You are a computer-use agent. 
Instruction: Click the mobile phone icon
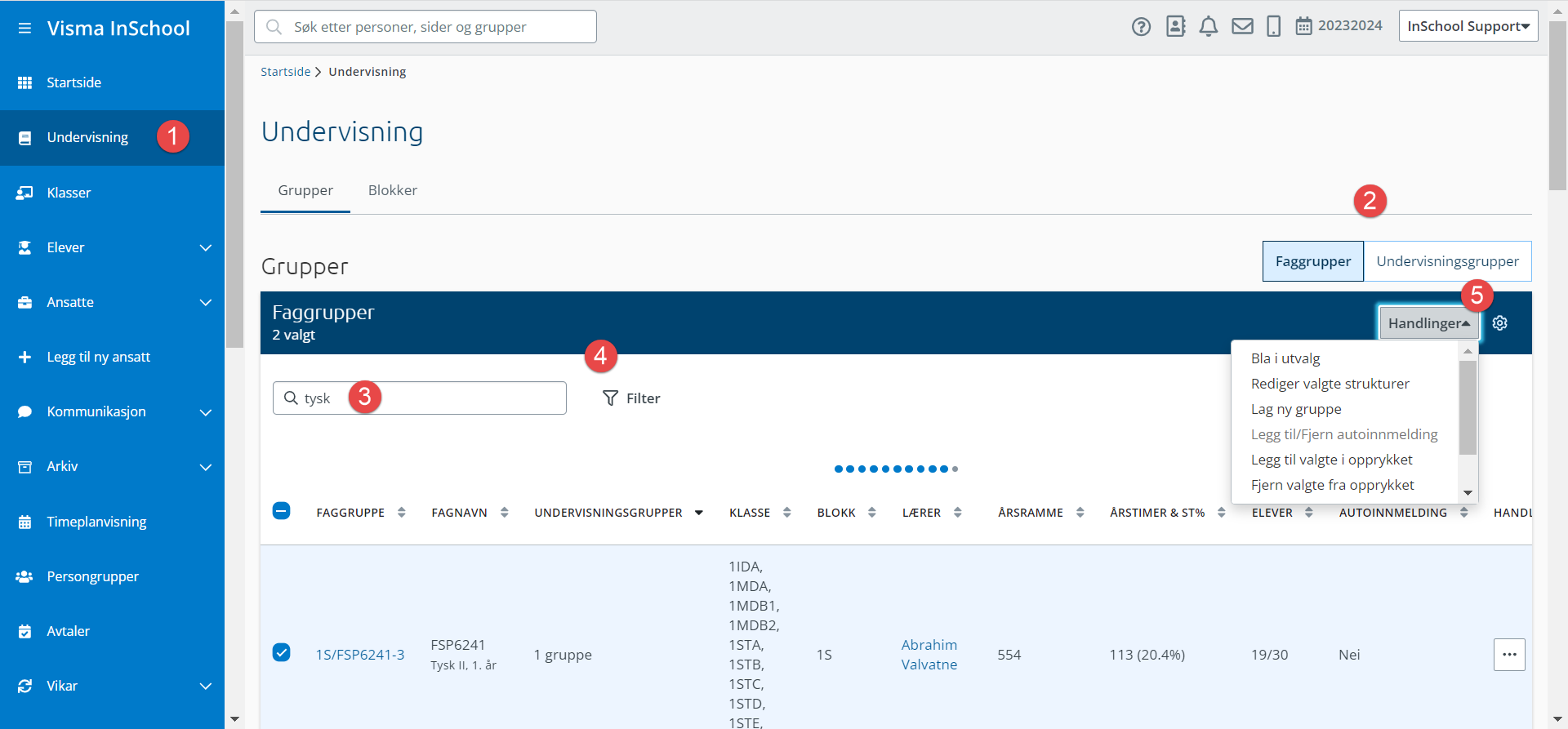point(1273,26)
